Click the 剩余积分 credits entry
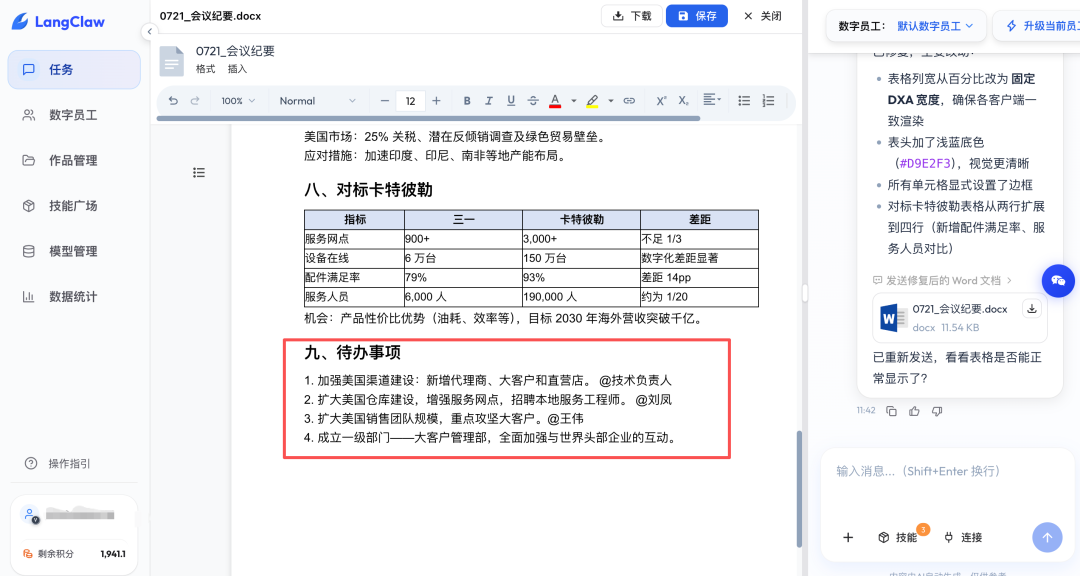 point(74,553)
